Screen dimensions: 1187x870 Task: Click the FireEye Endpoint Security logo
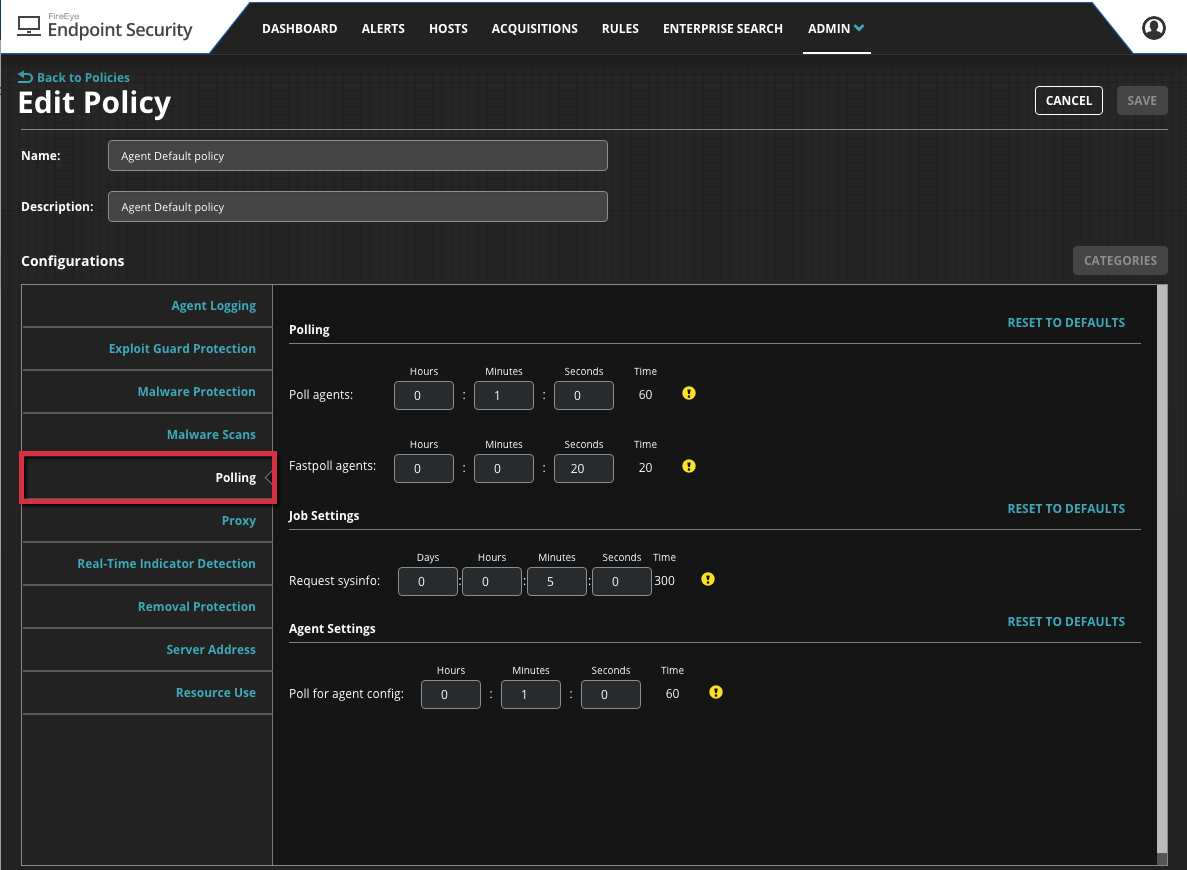pyautogui.click(x=104, y=27)
